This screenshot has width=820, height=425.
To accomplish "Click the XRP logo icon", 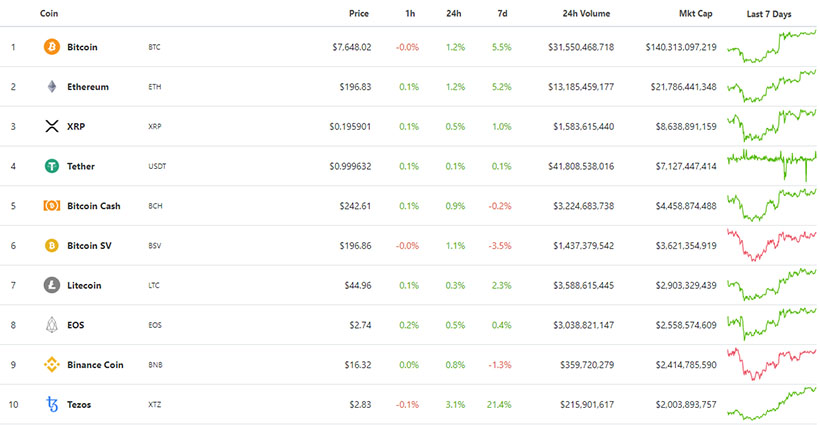I will (52, 126).
